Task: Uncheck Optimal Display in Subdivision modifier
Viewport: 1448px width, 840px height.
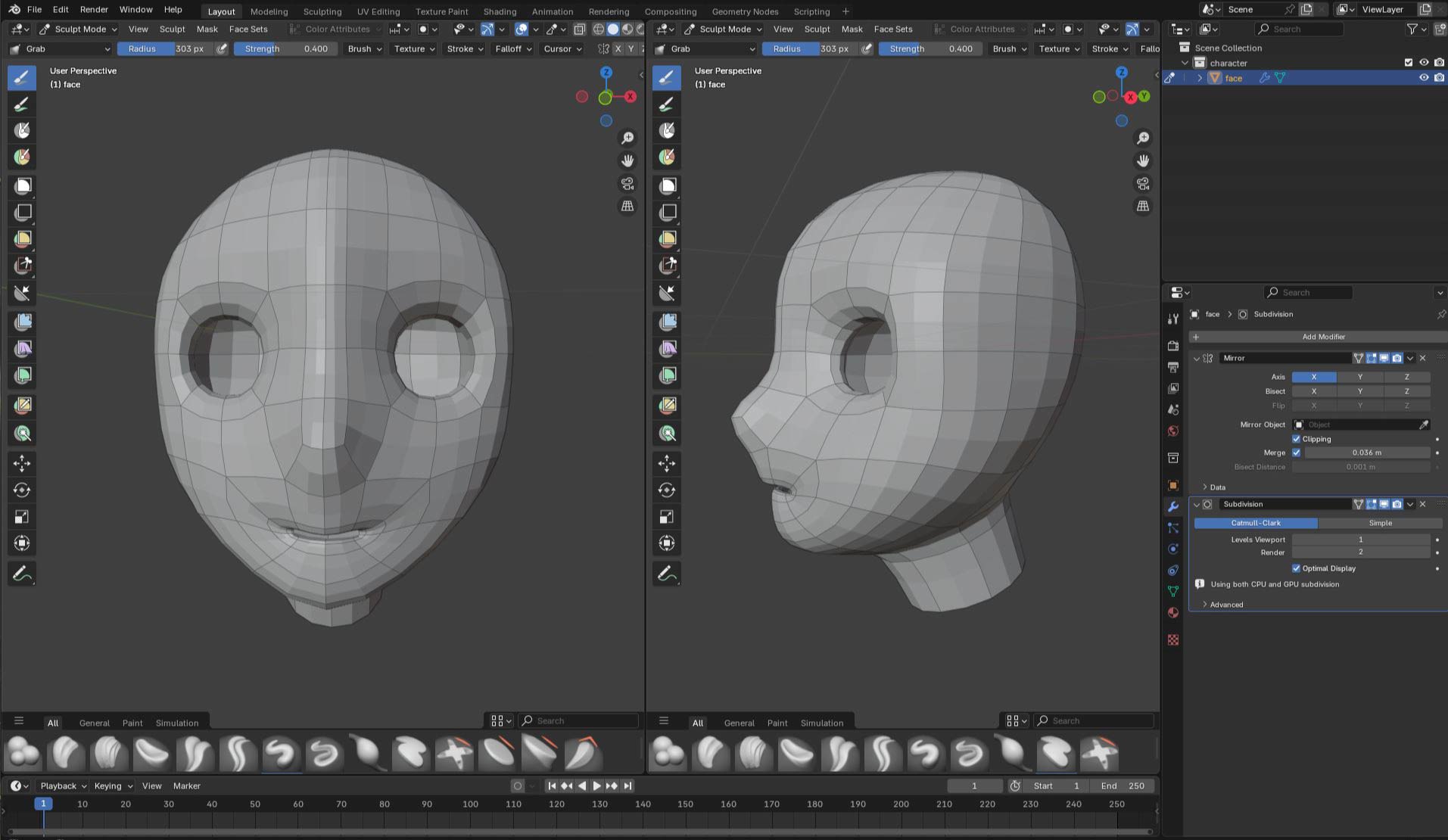Action: pos(1296,568)
